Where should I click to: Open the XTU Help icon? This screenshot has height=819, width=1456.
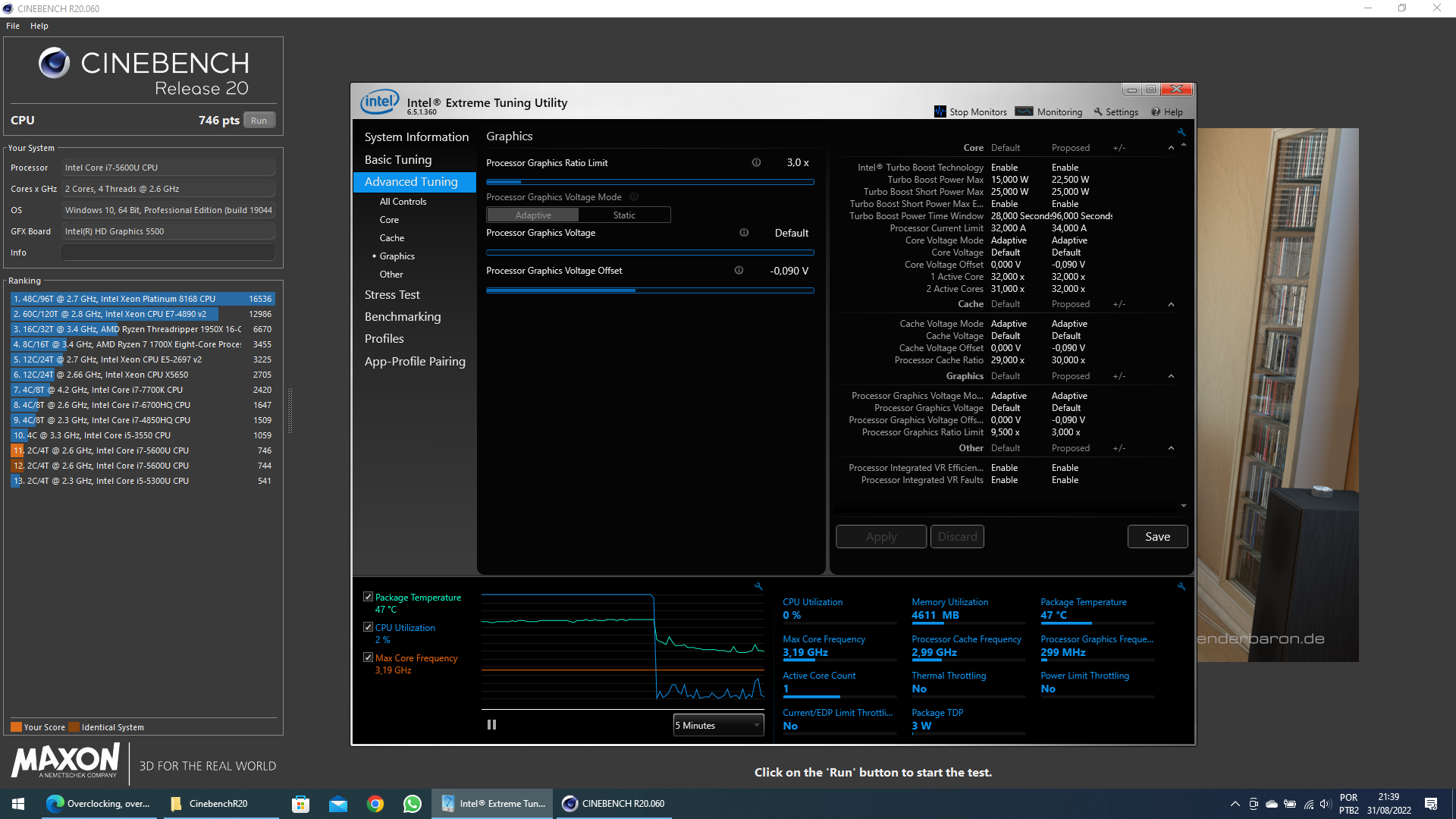coord(1156,111)
